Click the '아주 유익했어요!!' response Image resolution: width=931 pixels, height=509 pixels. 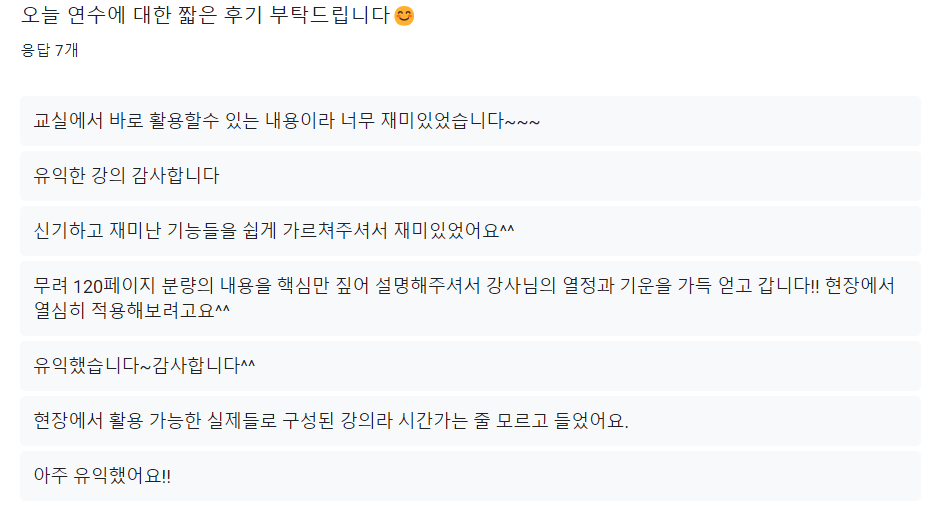pos(469,476)
